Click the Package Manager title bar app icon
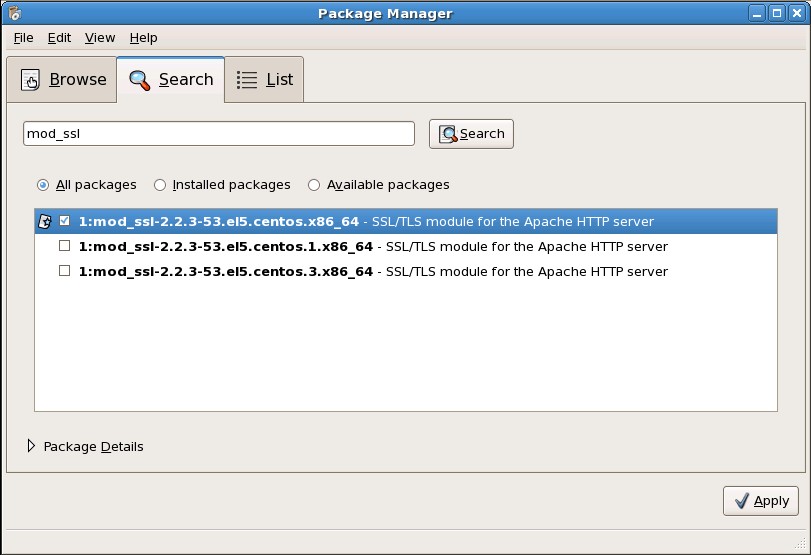 pos(14,13)
